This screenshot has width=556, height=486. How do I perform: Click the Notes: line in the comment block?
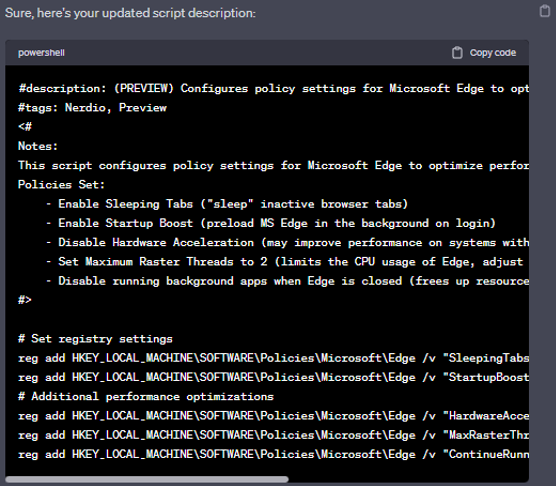pos(38,146)
